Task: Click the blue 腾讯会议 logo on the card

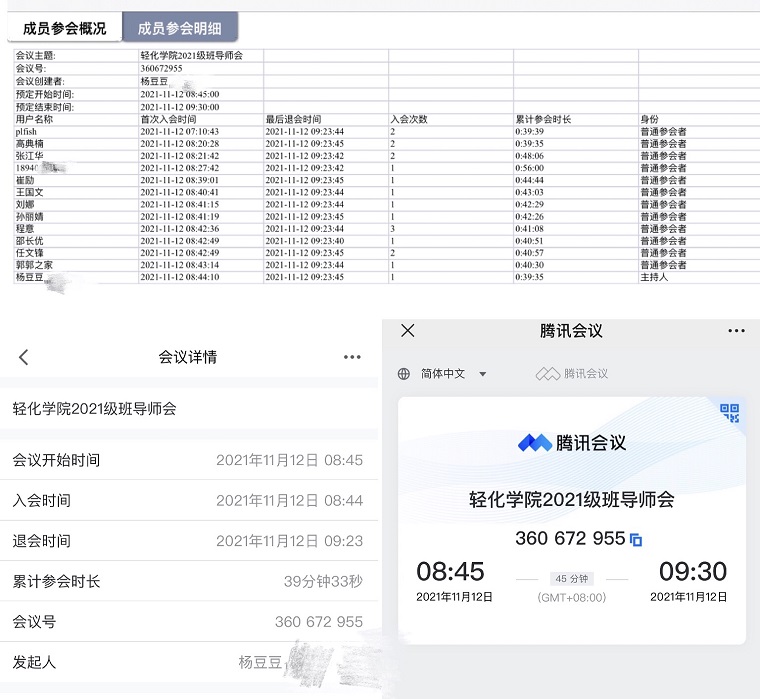Action: 571,443
